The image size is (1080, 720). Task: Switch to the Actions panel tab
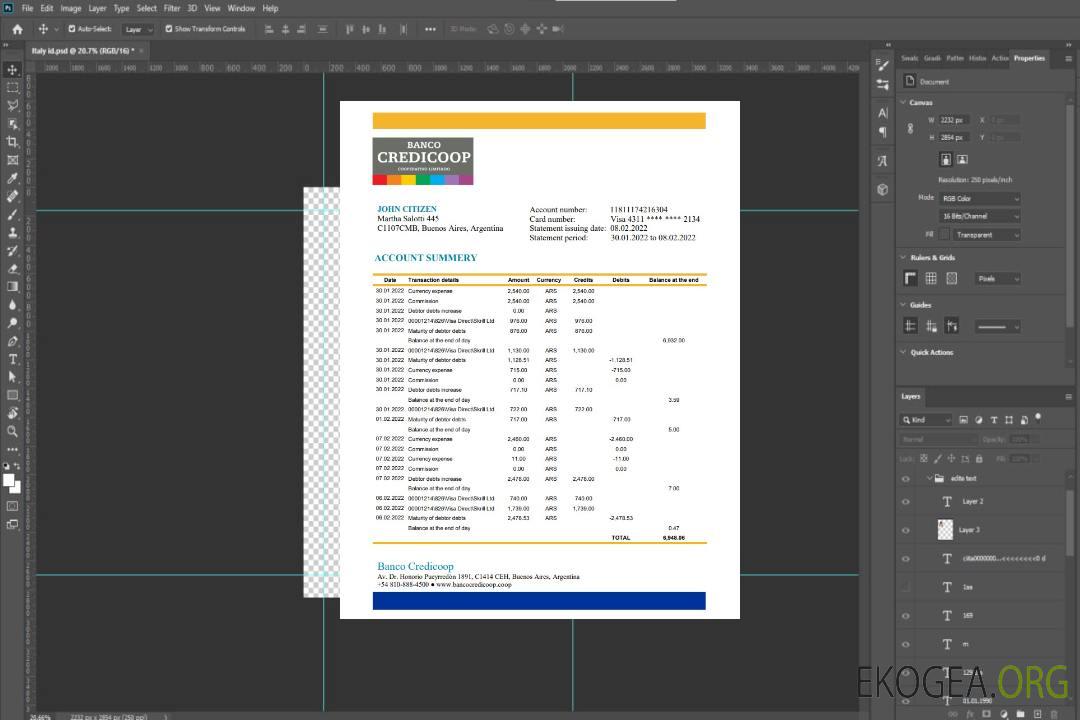pyautogui.click(x=999, y=58)
